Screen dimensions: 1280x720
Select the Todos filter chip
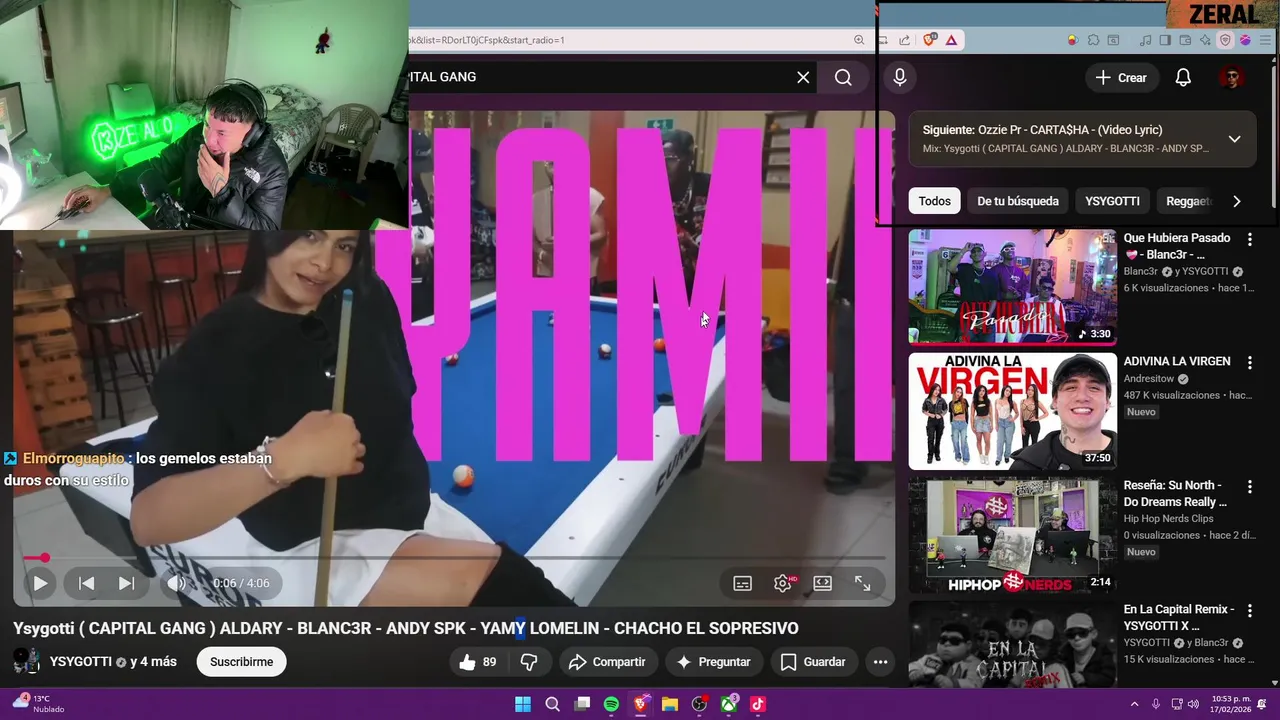coord(934,201)
